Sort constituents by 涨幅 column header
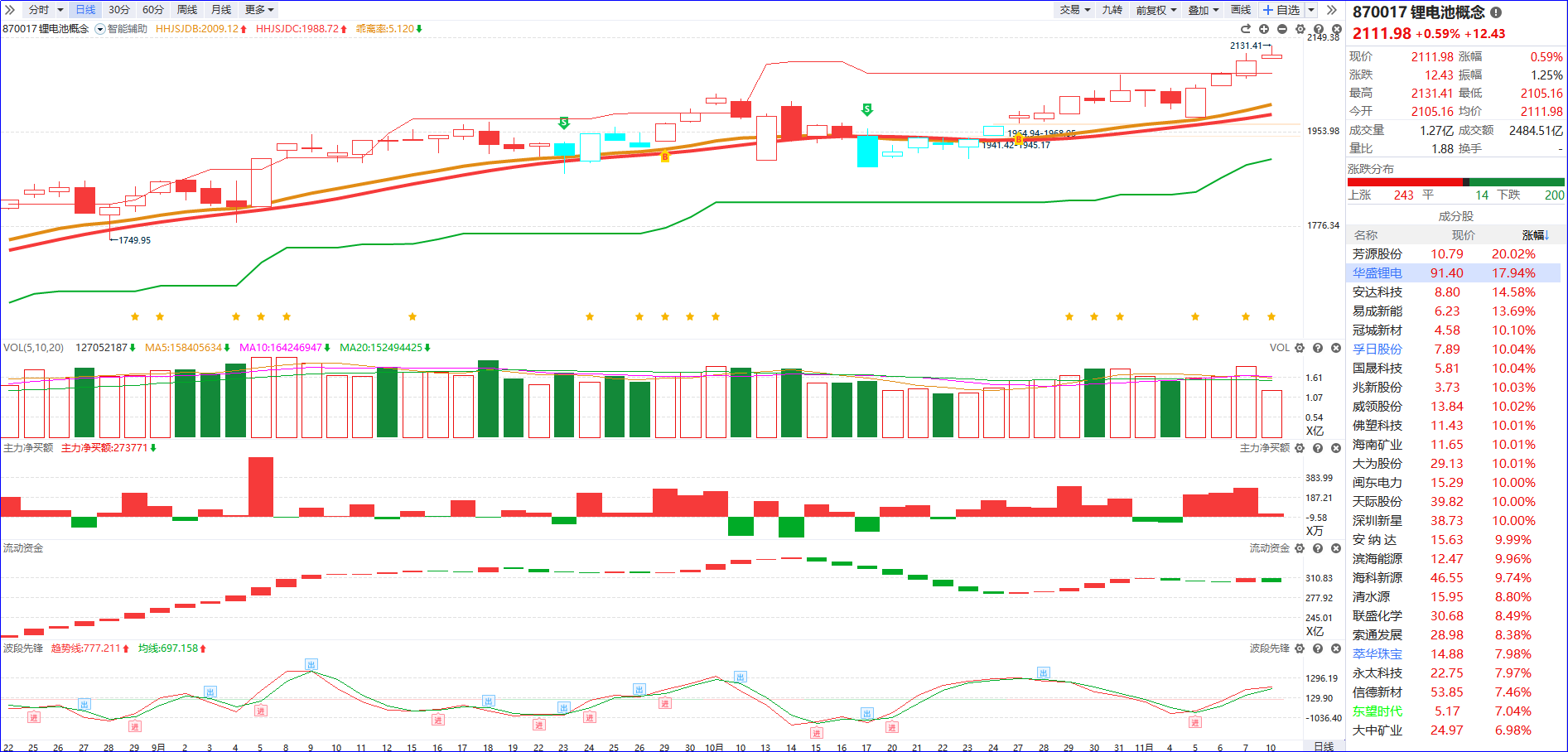 (1535, 235)
